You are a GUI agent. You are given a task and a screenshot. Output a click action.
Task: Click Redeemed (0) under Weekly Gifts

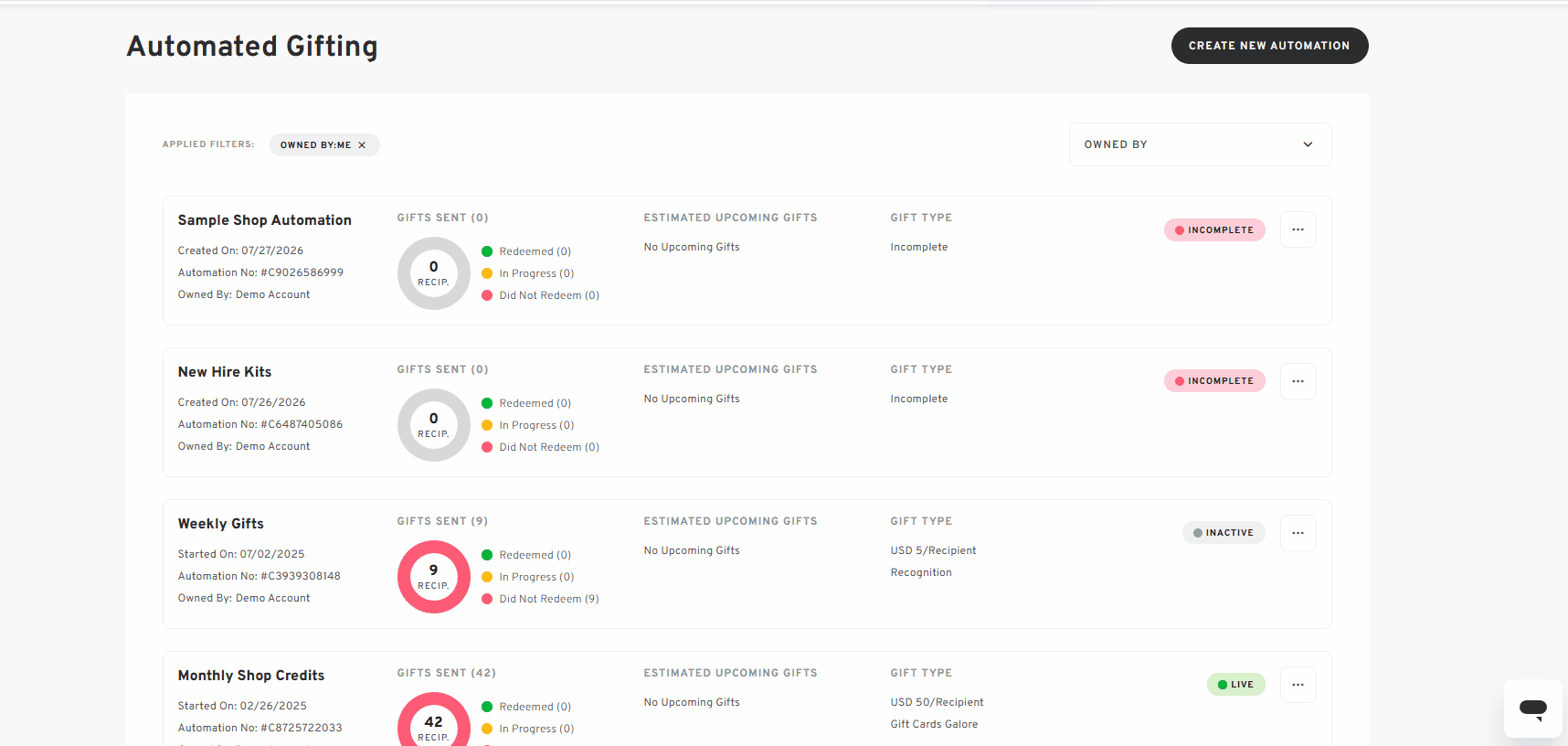pos(526,555)
